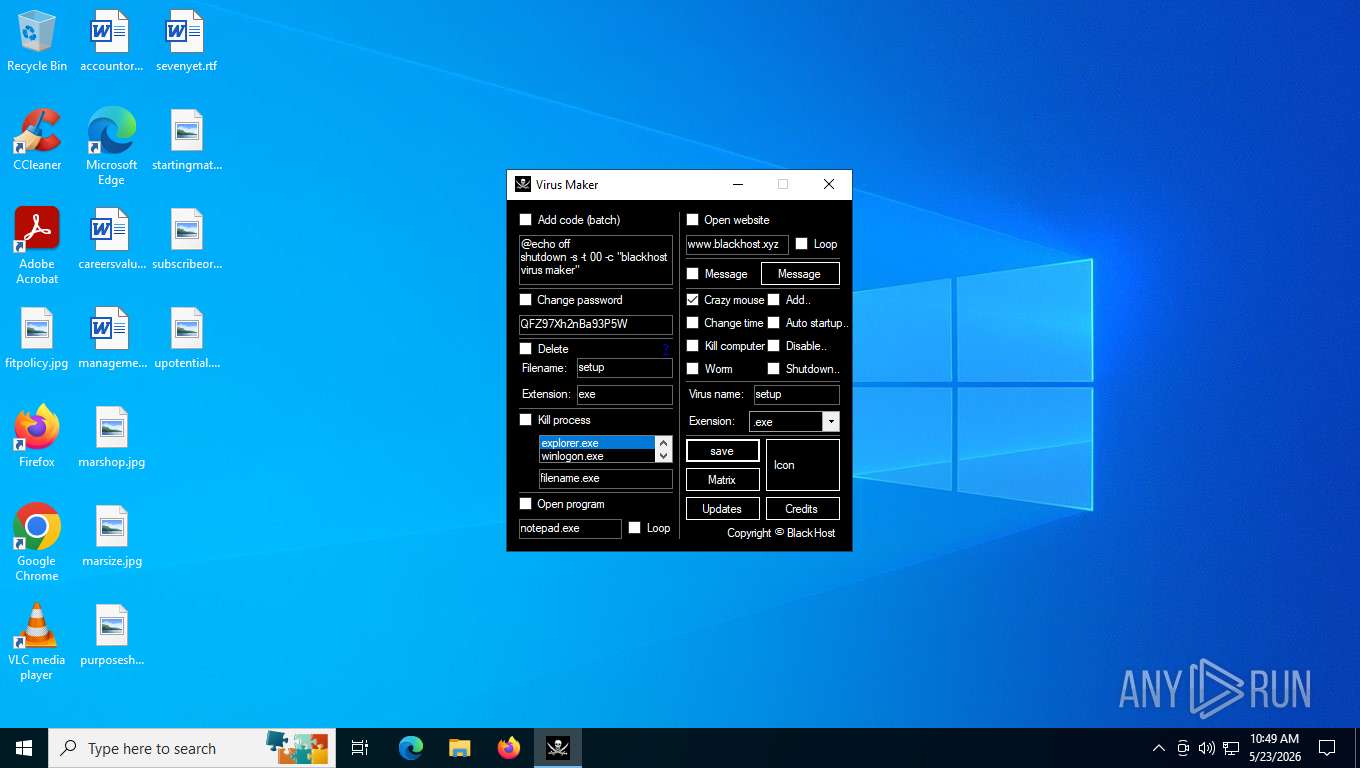Image resolution: width=1360 pixels, height=768 pixels.
Task: Select the purposesh image file icon
Action: (x=111, y=635)
